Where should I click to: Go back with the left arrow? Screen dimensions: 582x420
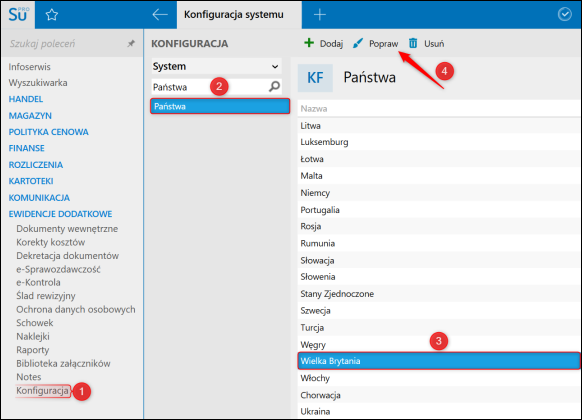[160, 15]
